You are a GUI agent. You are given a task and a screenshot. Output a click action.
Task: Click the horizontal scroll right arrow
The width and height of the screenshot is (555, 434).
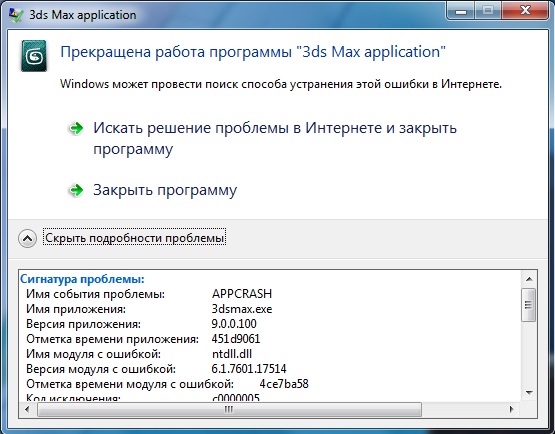(511, 410)
